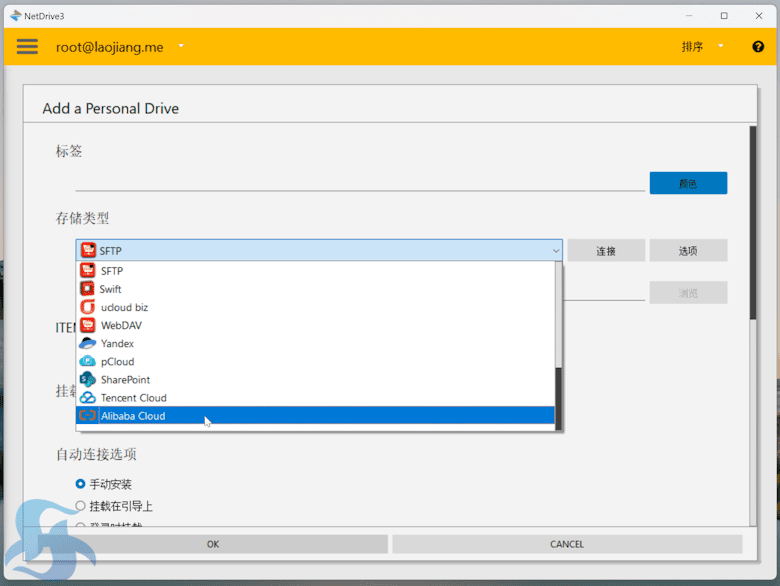Choose WebDAV storage type
Screen dimensions: 780x586
click(x=315, y=325)
